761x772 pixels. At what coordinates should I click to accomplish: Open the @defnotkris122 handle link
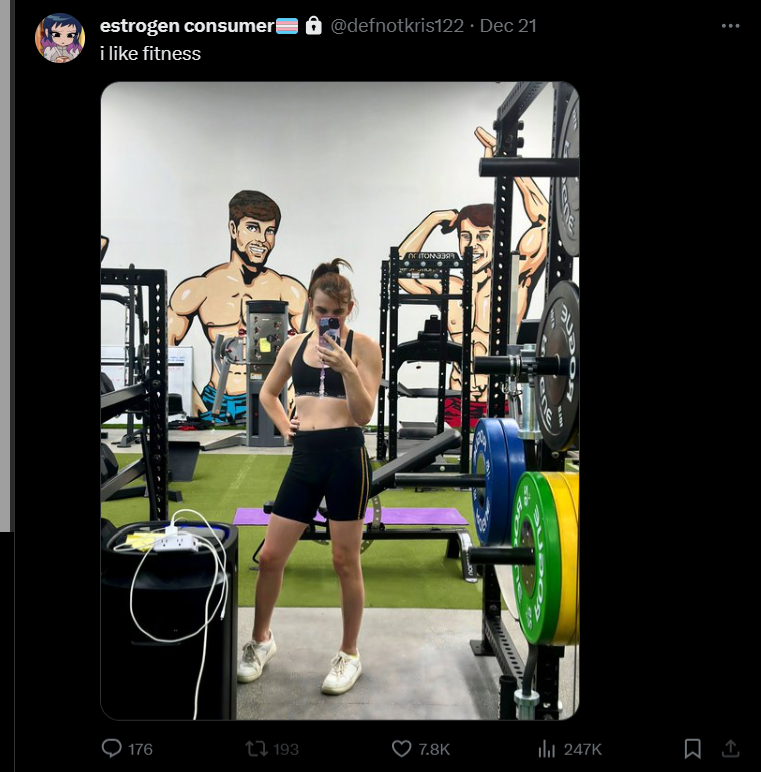tap(397, 26)
